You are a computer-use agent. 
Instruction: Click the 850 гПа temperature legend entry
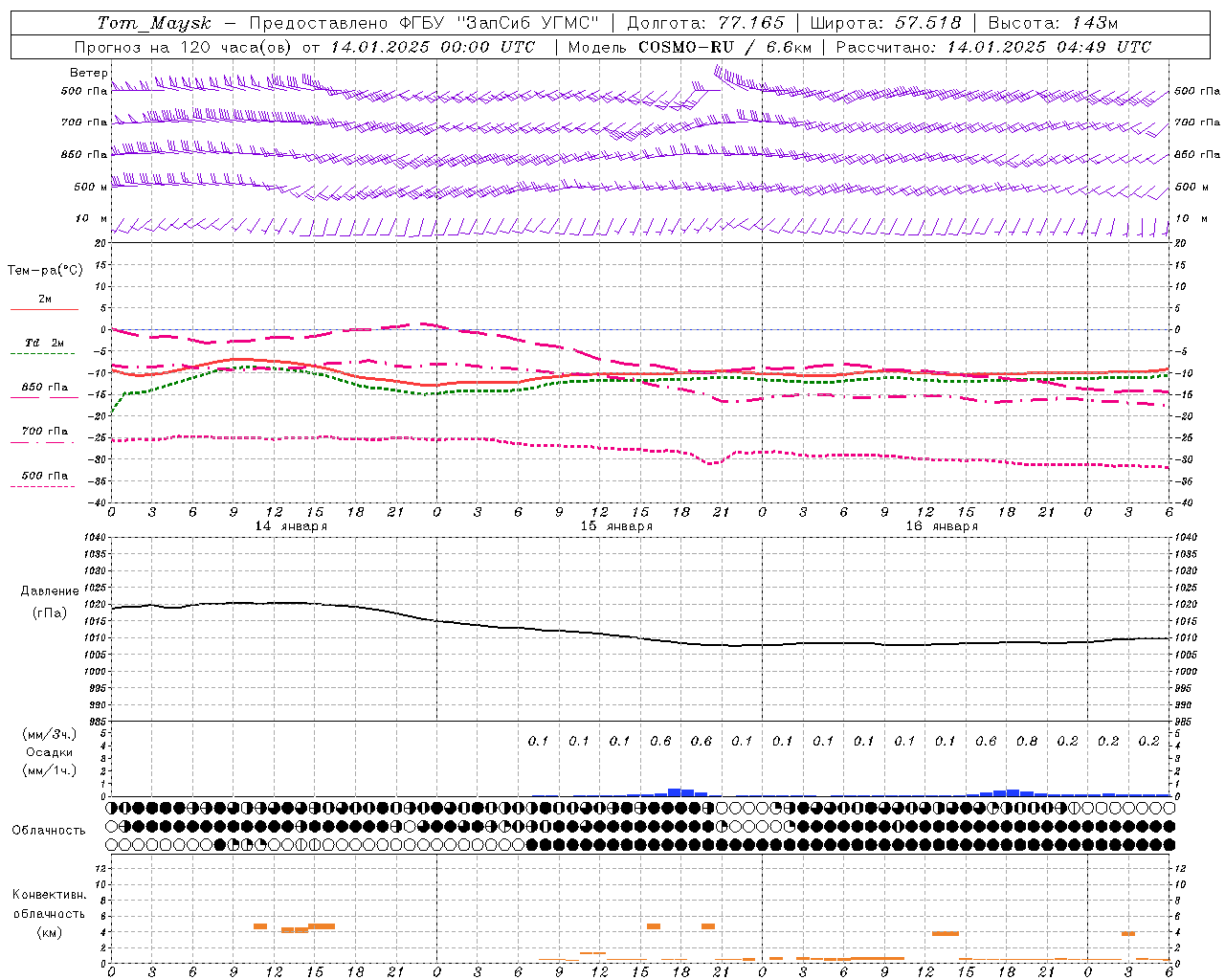click(45, 387)
